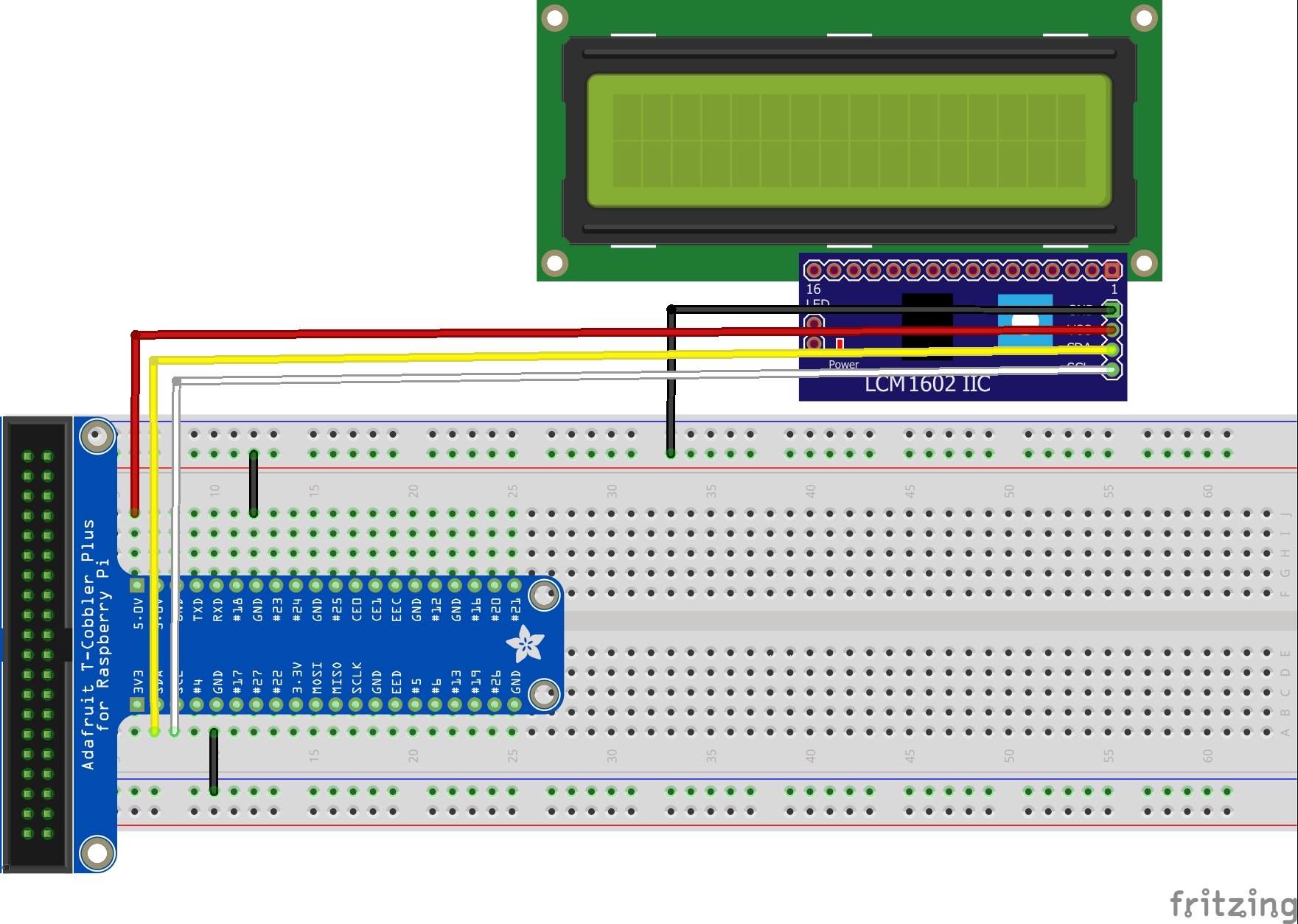This screenshot has width=1298, height=924.
Task: Click T-Cobbler mounting hole next to bottom-right GND
Action: [x=544, y=694]
